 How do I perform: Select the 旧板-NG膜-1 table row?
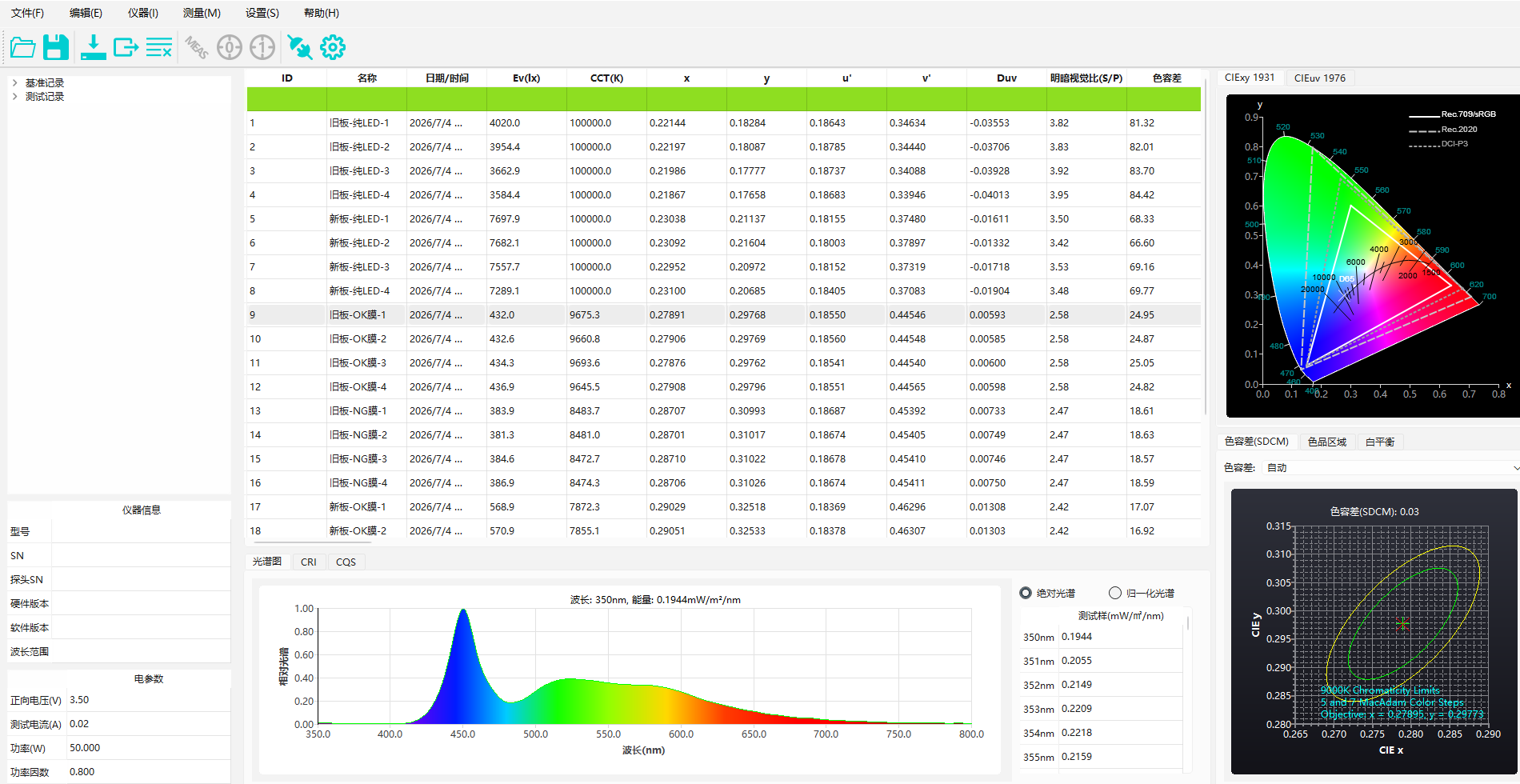click(x=723, y=410)
